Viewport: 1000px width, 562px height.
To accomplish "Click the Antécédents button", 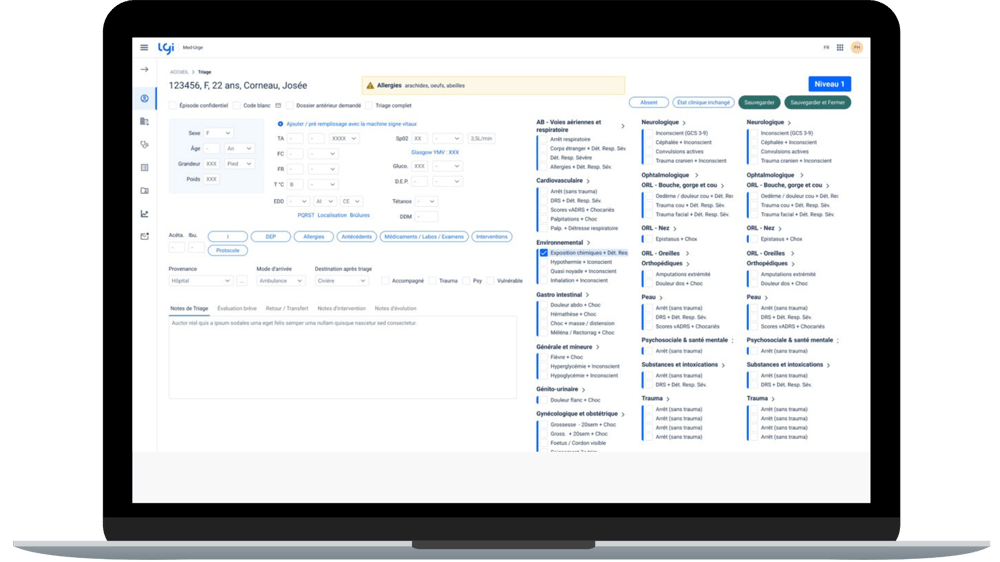I will 355,237.
